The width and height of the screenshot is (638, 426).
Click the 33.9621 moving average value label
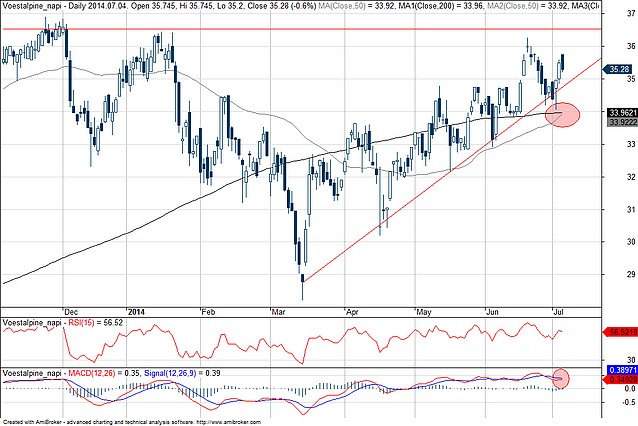pyautogui.click(x=623, y=113)
